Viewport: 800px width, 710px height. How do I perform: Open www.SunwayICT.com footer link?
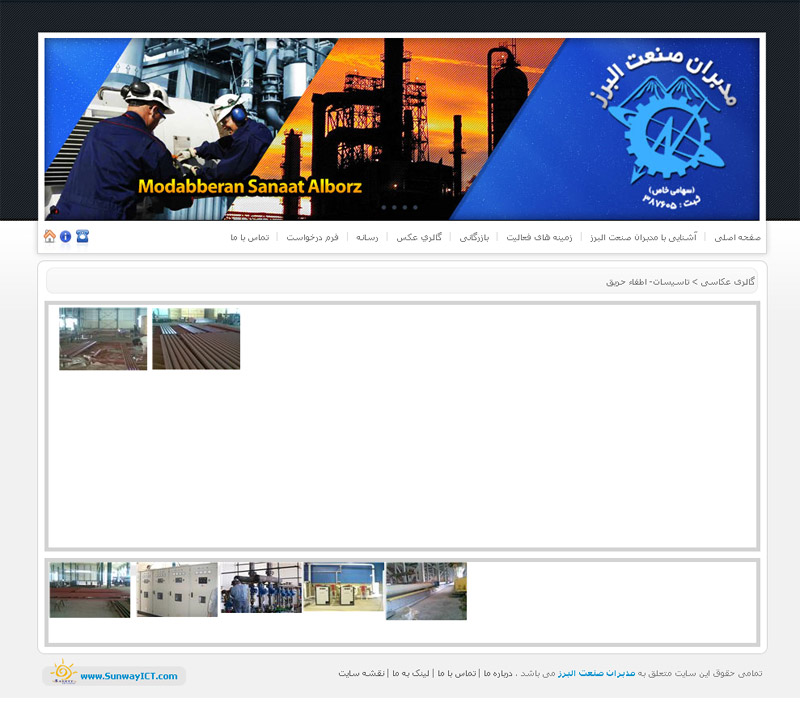129,676
